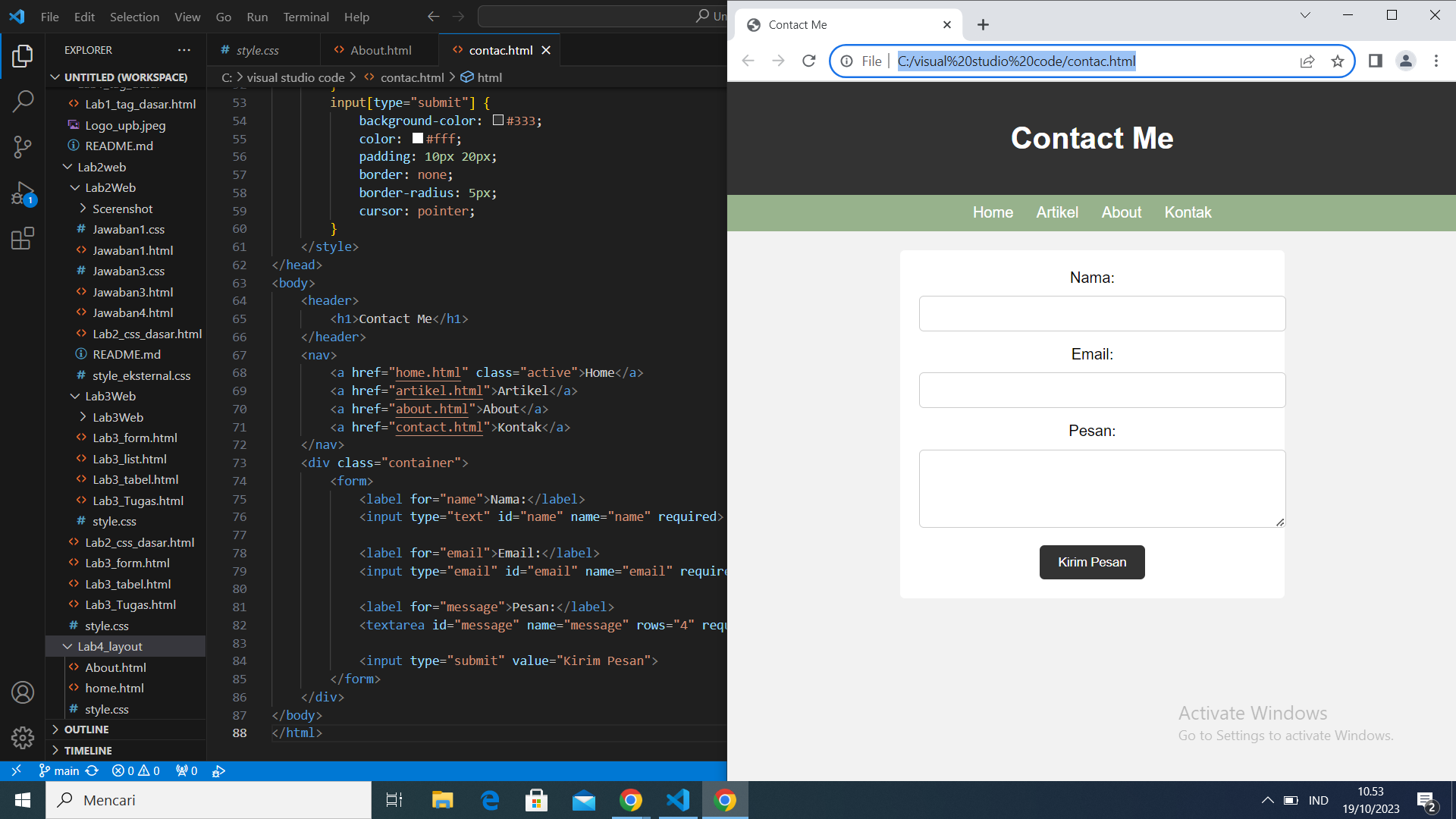Image resolution: width=1456 pixels, height=819 pixels.
Task: Select the Run and Debug icon
Action: 23,193
